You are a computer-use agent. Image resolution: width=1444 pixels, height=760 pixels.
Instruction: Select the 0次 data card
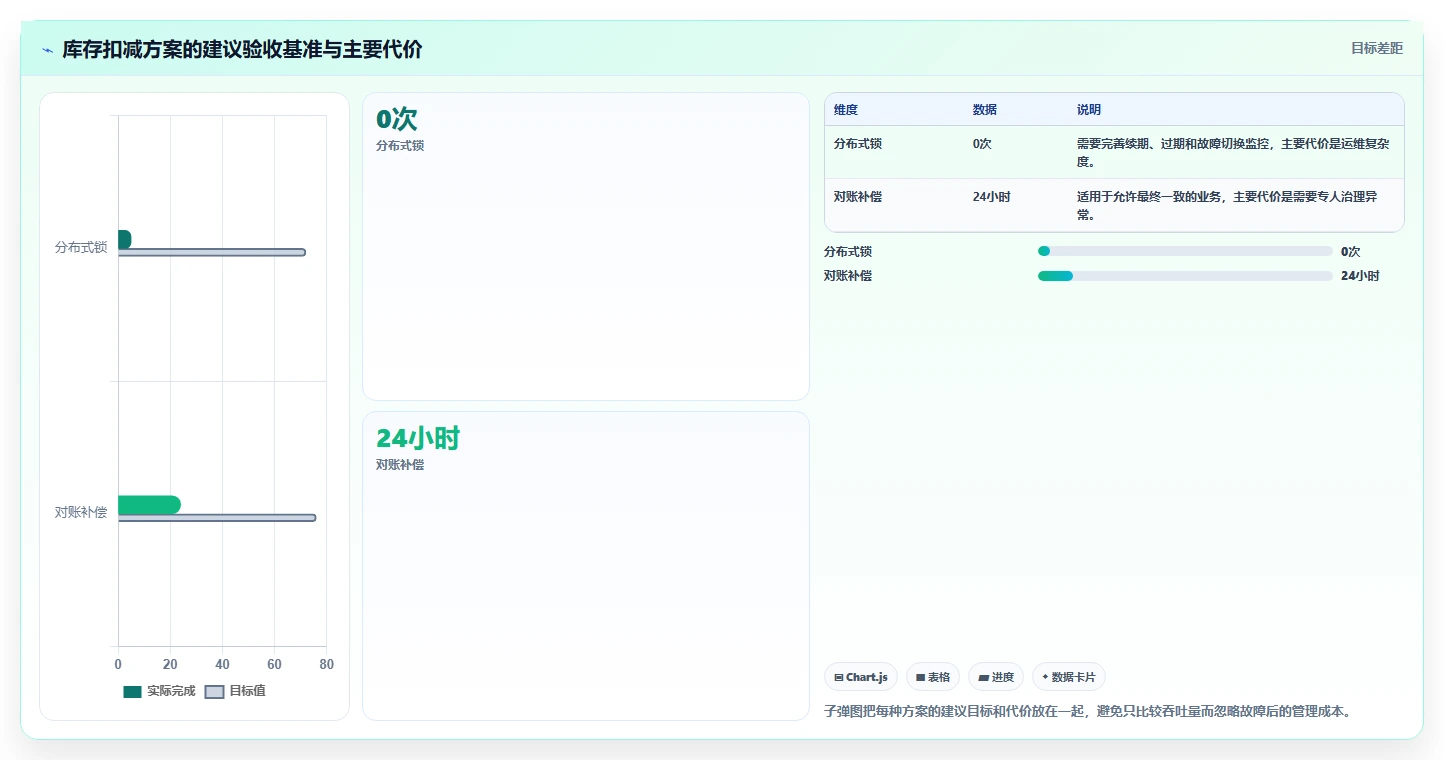[585, 246]
